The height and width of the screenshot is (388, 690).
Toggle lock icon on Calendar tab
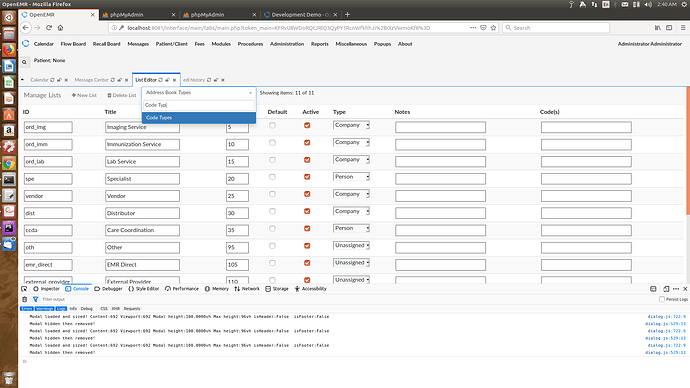point(59,80)
